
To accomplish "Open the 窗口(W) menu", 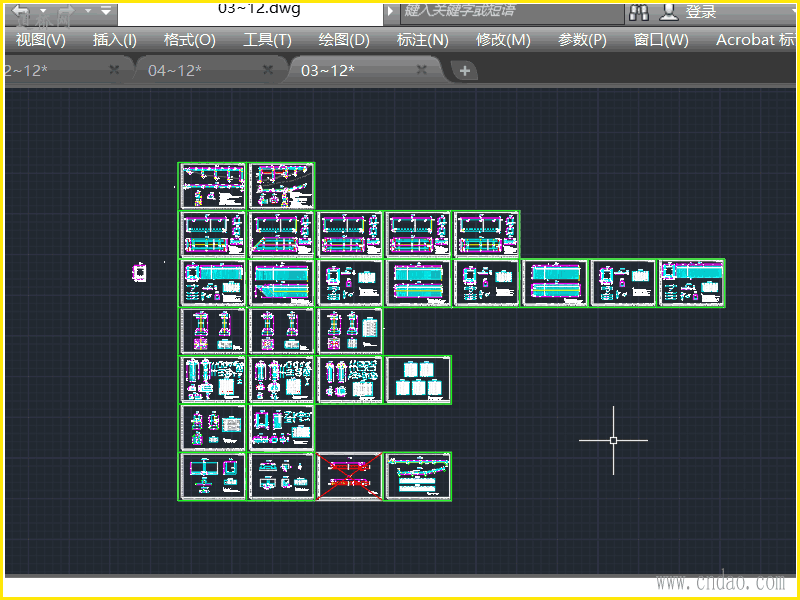I will tap(661, 40).
